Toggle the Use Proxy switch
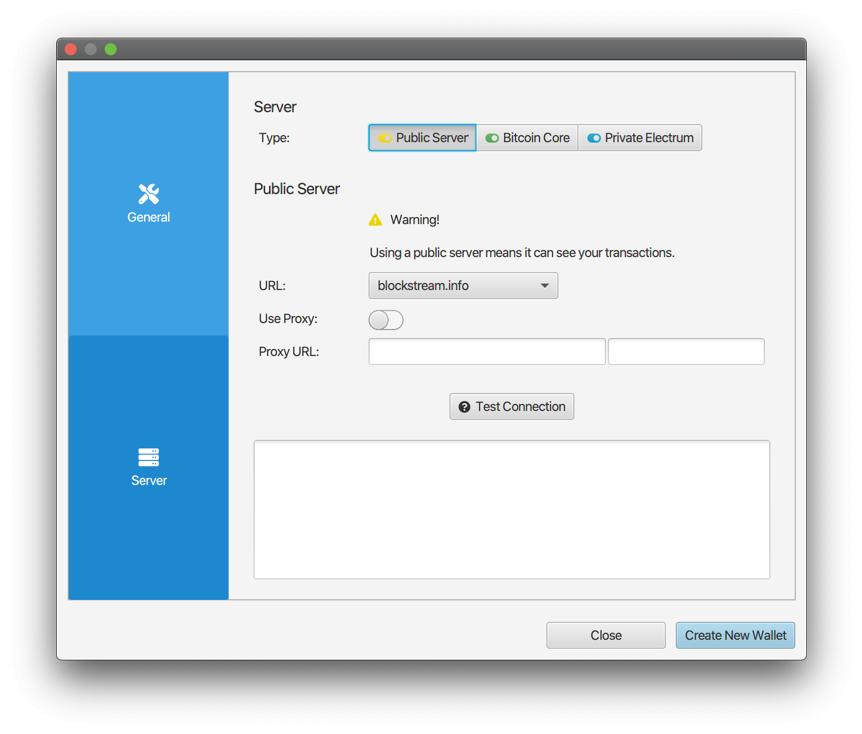The height and width of the screenshot is (734, 862). coord(386,319)
